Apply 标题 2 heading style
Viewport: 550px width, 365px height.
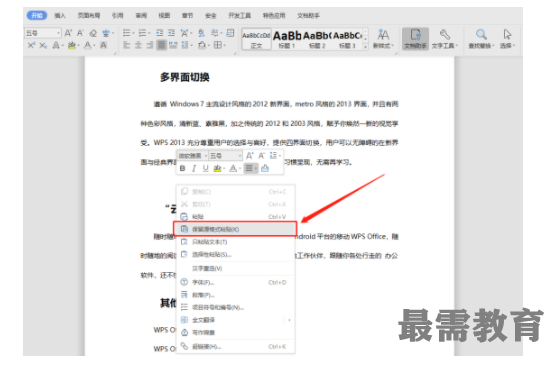click(x=317, y=39)
